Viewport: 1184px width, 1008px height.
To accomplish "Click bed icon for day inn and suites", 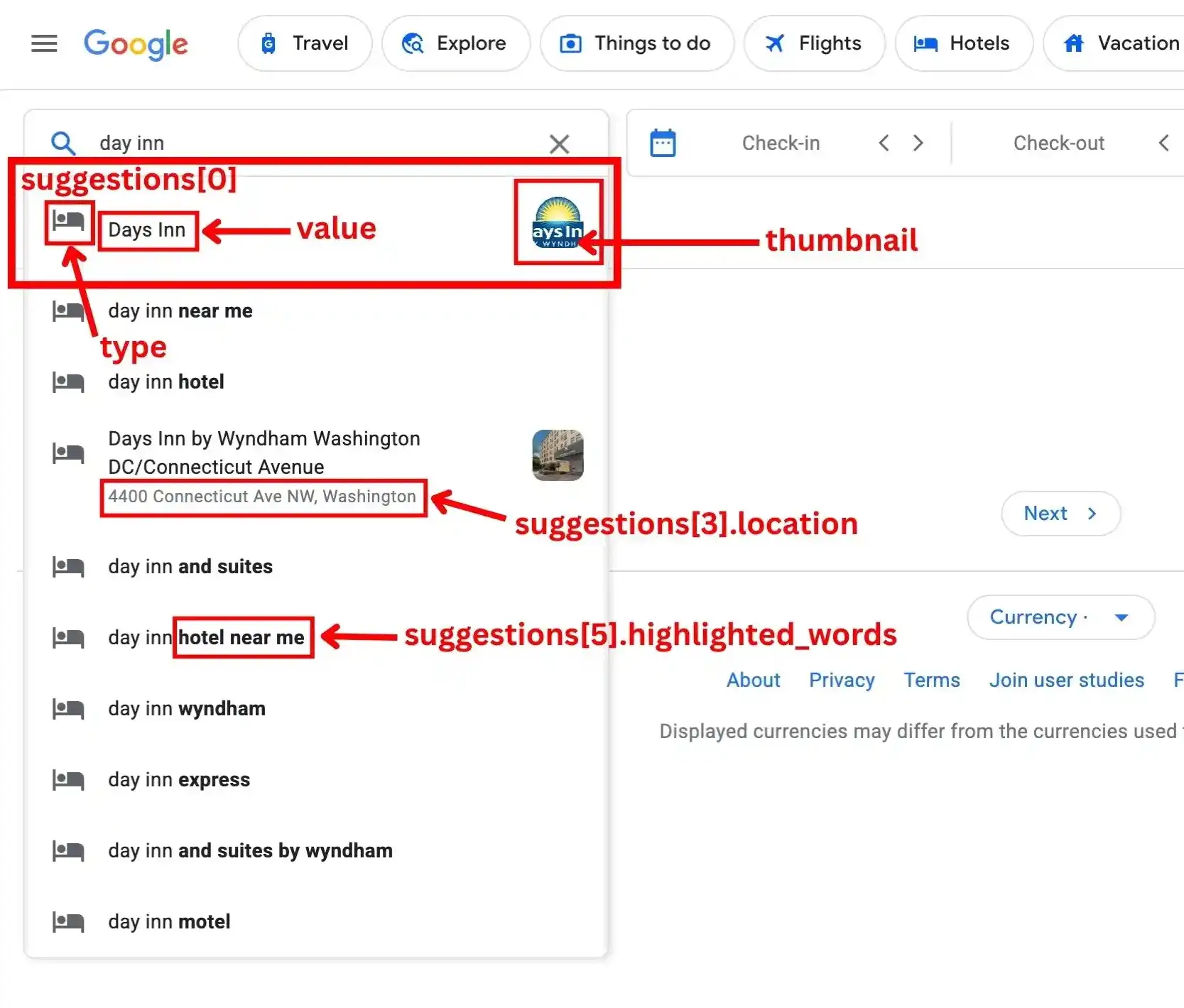I will 68,567.
